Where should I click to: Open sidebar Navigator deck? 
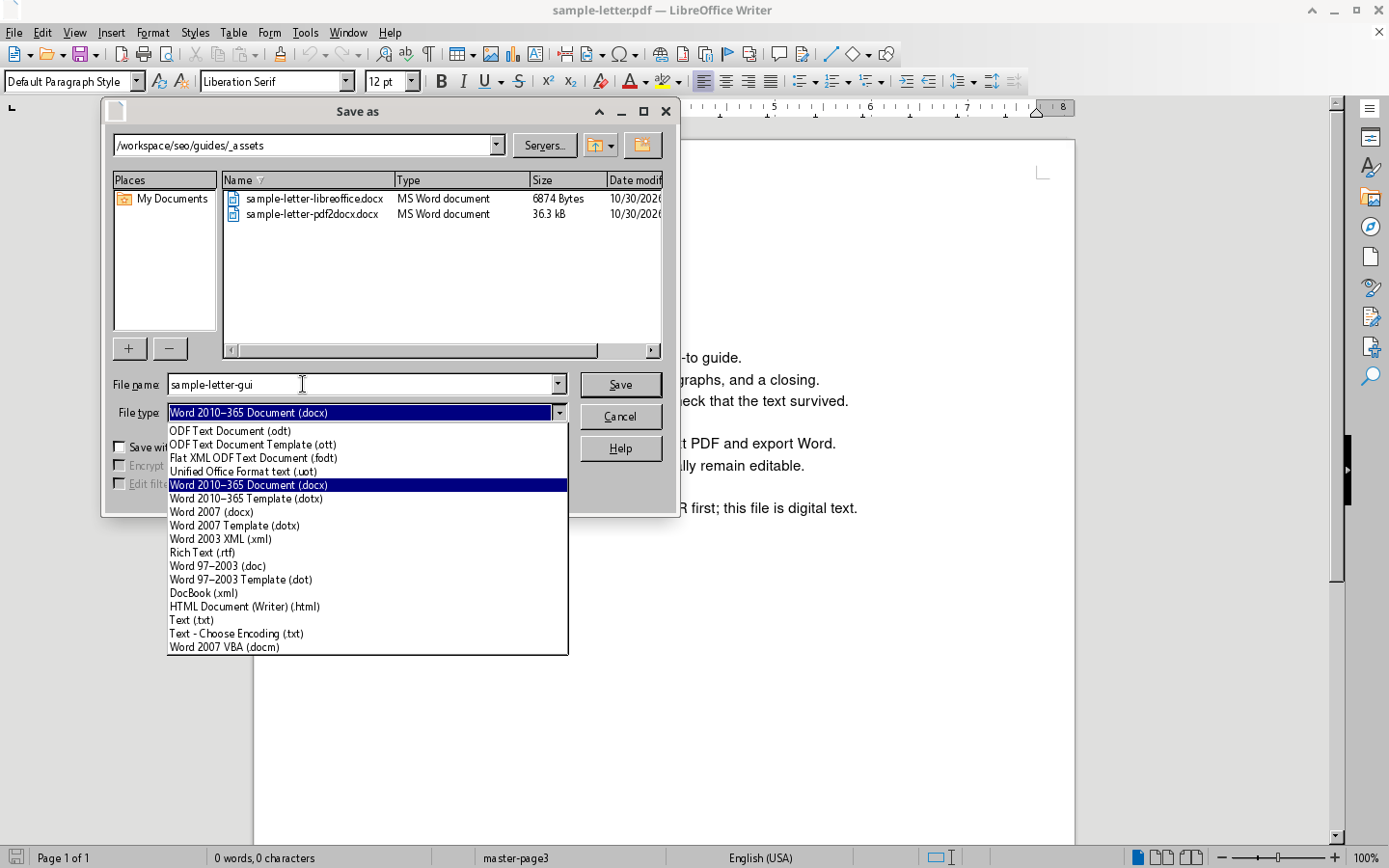(x=1371, y=228)
